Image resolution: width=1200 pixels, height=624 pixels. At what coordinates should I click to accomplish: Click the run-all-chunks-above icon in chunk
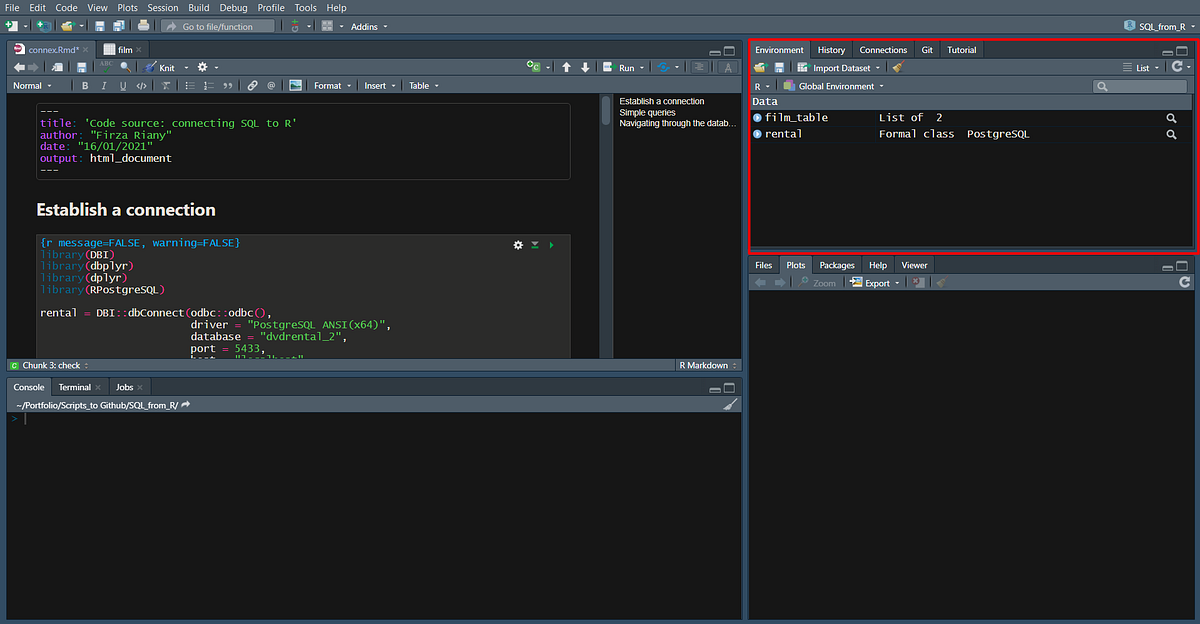(534, 244)
